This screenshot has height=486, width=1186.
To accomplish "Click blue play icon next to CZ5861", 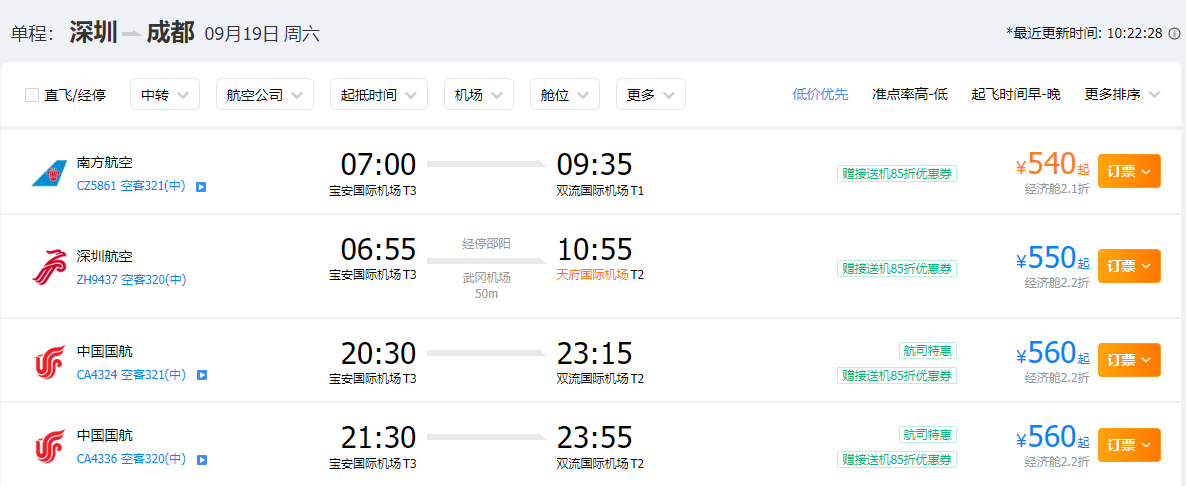I will [x=201, y=186].
